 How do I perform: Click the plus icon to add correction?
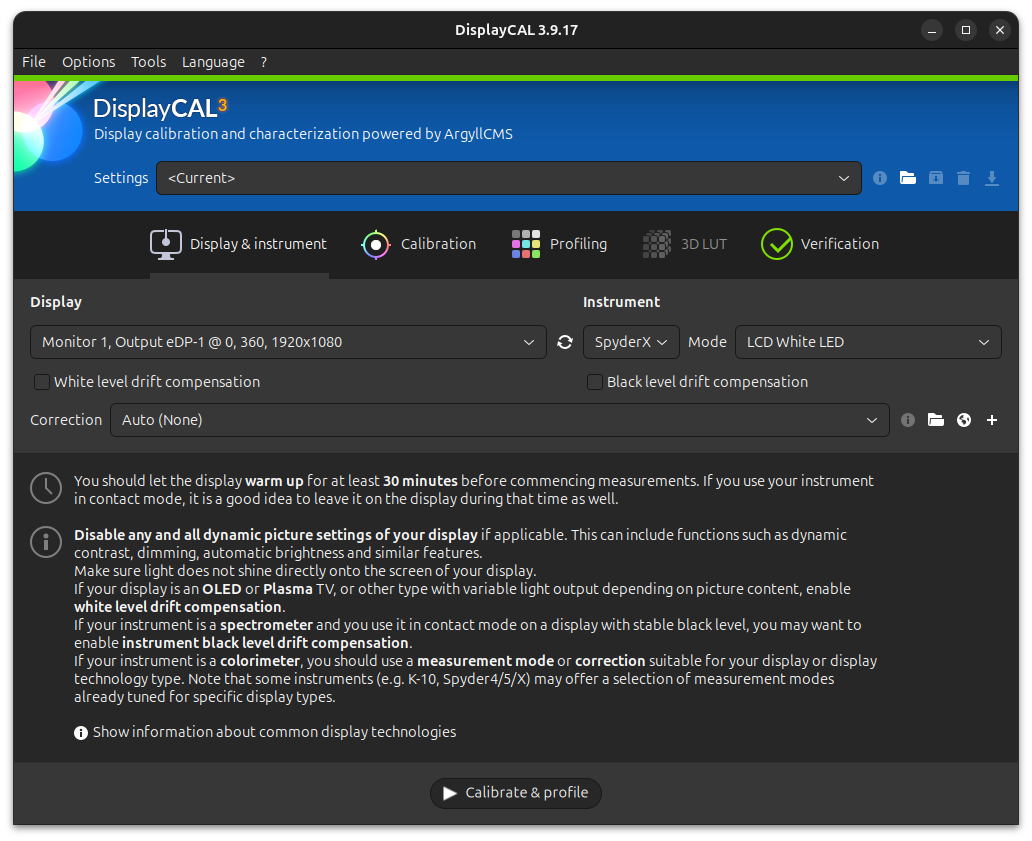(992, 420)
